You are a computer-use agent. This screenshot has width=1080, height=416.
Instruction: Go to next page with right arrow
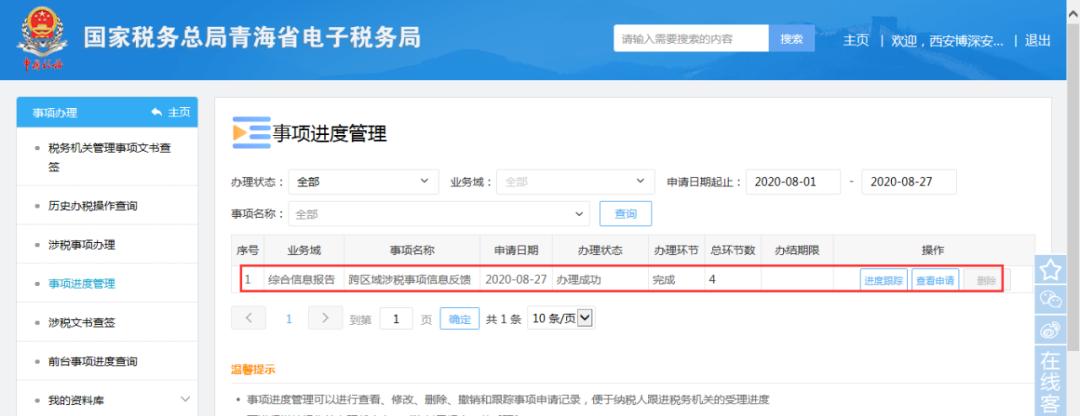coord(325,318)
